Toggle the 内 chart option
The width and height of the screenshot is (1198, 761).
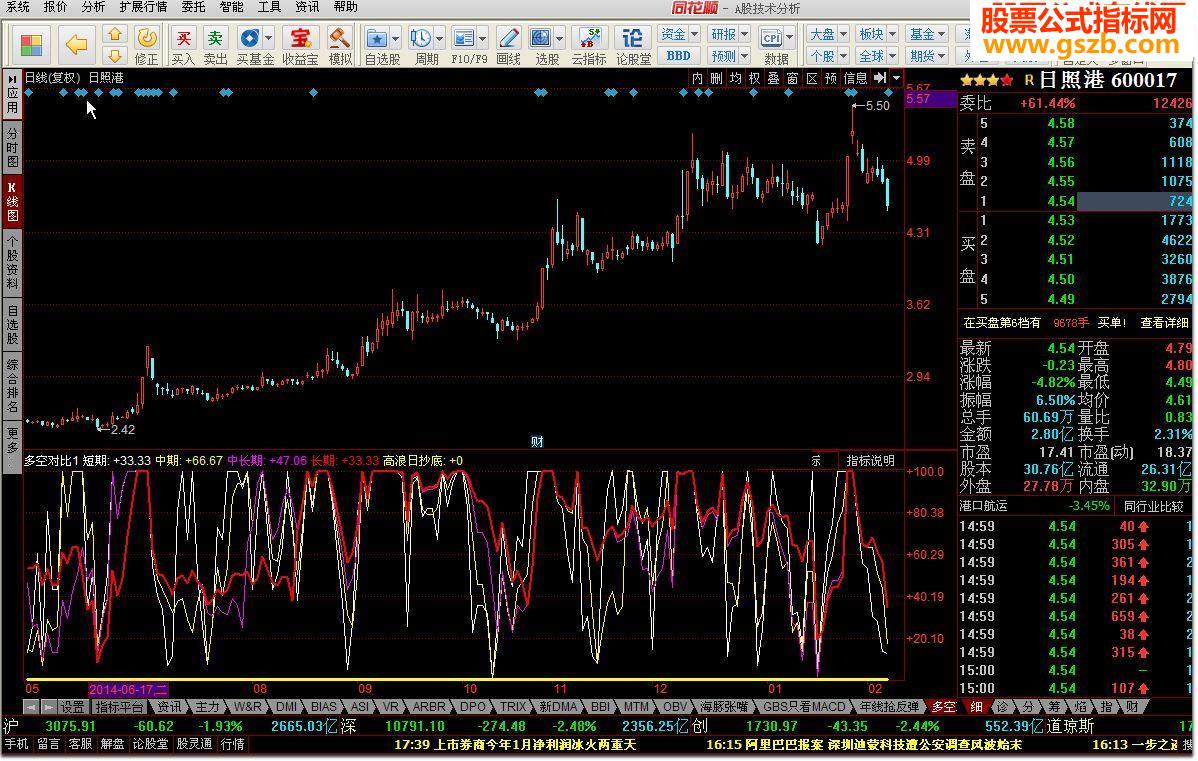697,78
